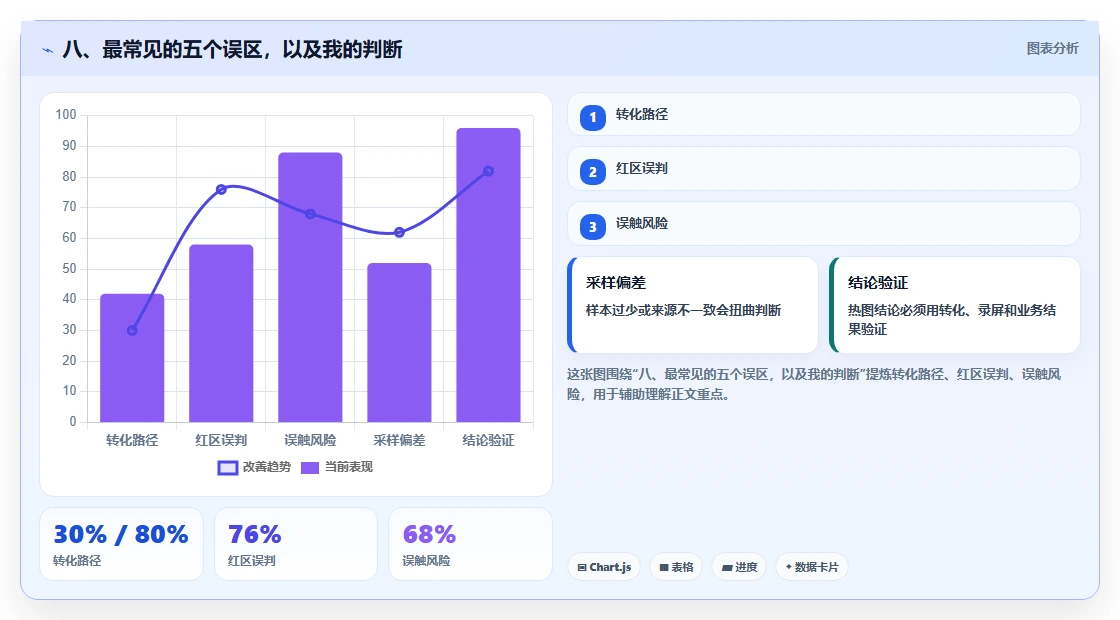Select the 转化路径 list item text
Screen dimensions: 1120x620
641,114
